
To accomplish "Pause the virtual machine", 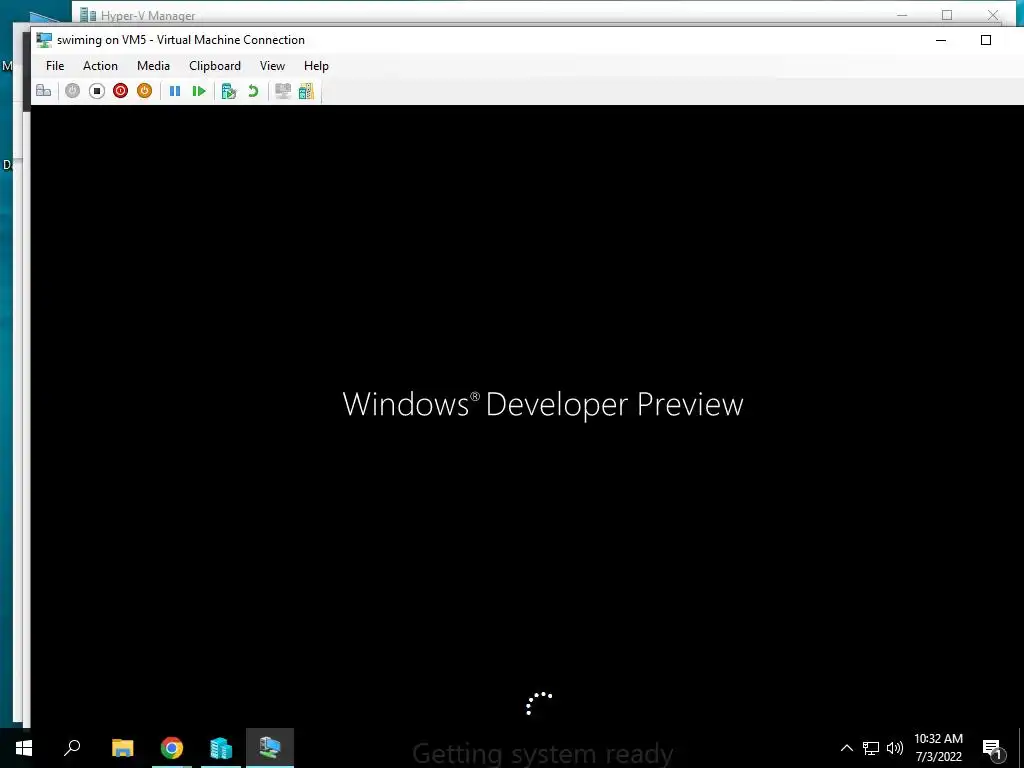I will pos(175,91).
